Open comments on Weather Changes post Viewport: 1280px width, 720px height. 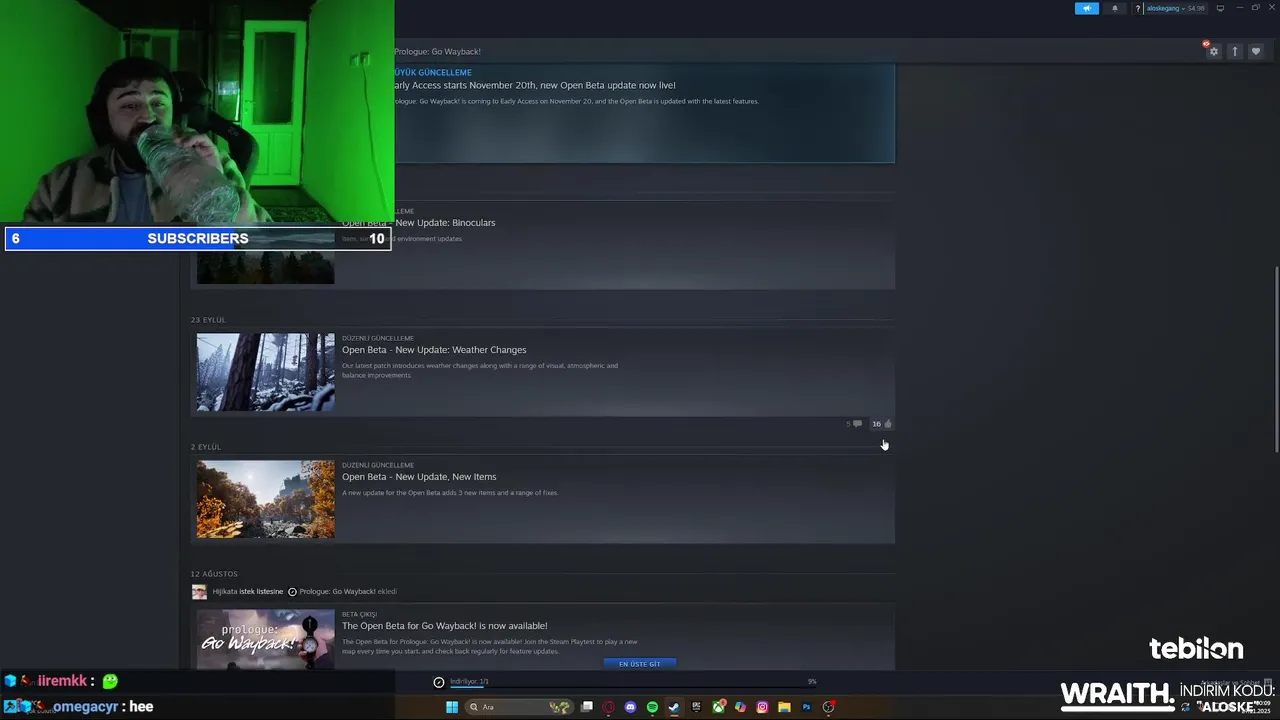click(x=854, y=424)
